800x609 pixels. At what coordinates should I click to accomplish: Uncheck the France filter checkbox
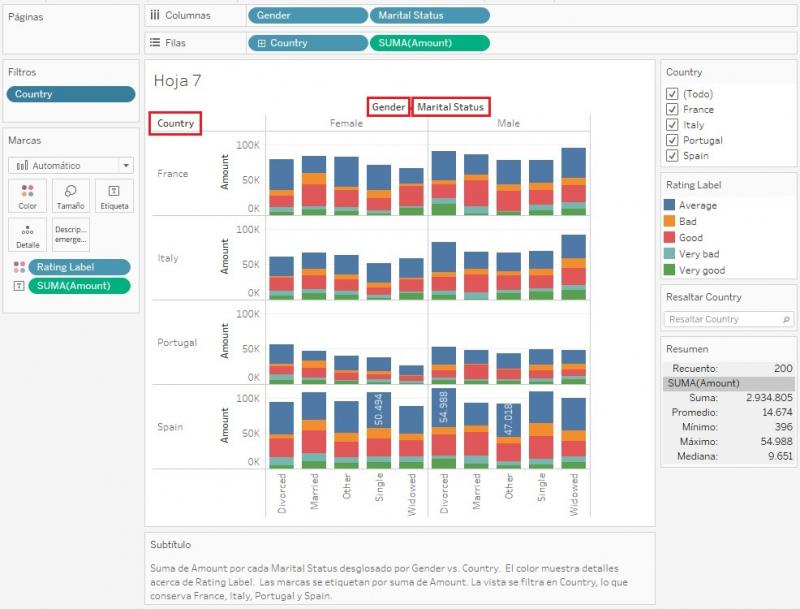[672, 110]
